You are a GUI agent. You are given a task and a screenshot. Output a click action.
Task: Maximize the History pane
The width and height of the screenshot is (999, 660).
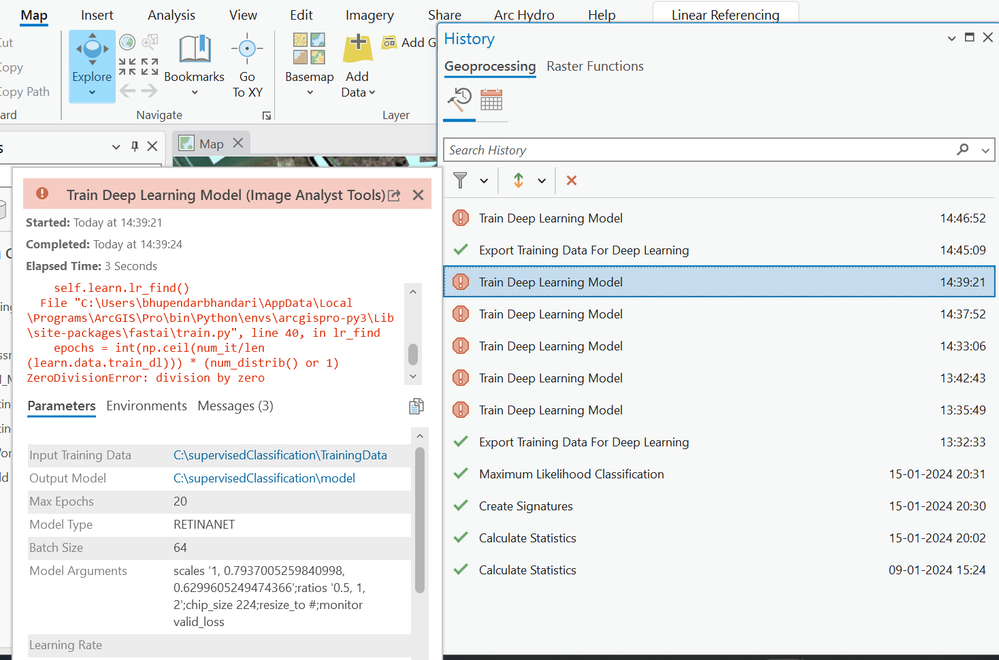[x=969, y=38]
